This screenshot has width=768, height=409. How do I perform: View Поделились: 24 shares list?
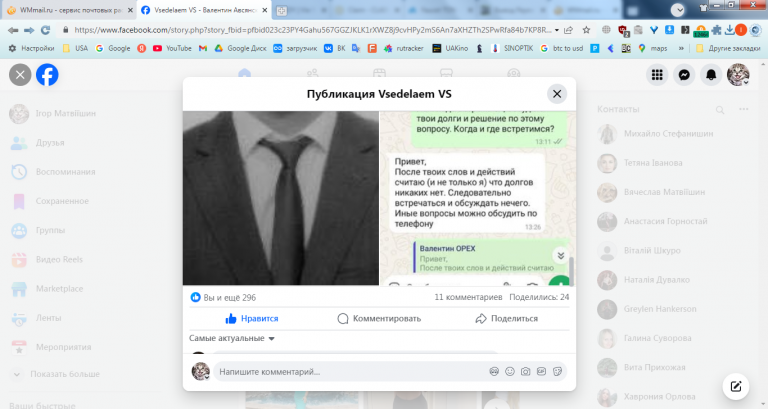tap(539, 297)
